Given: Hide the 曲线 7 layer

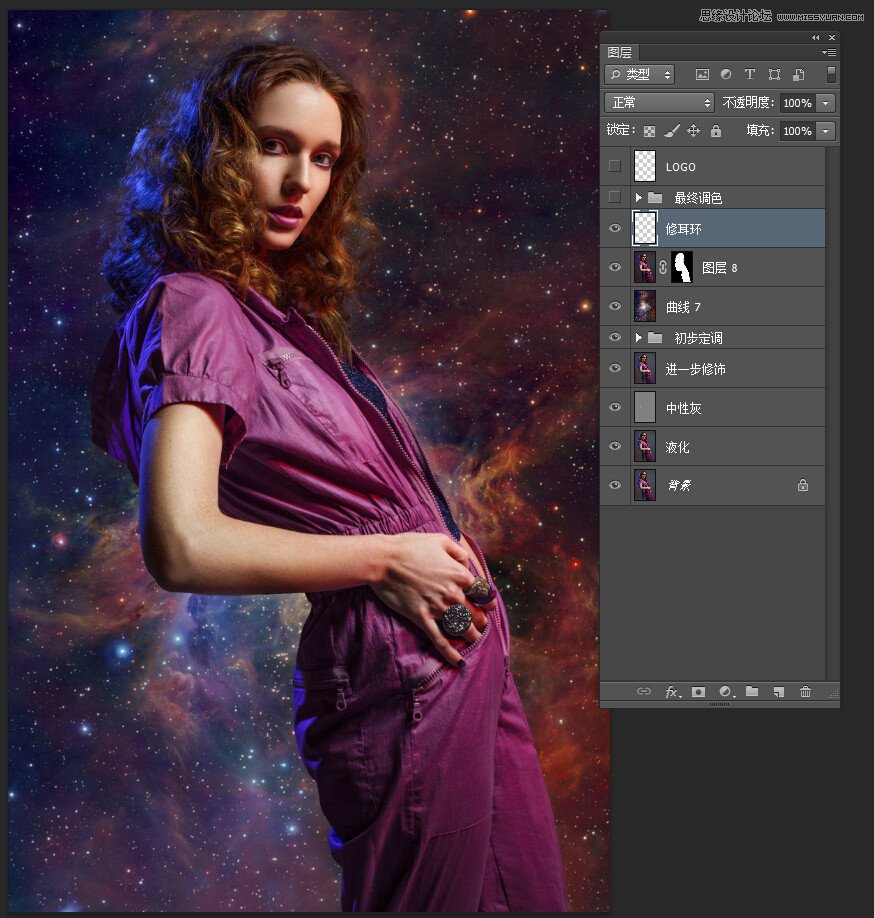Looking at the screenshot, I should (x=615, y=307).
